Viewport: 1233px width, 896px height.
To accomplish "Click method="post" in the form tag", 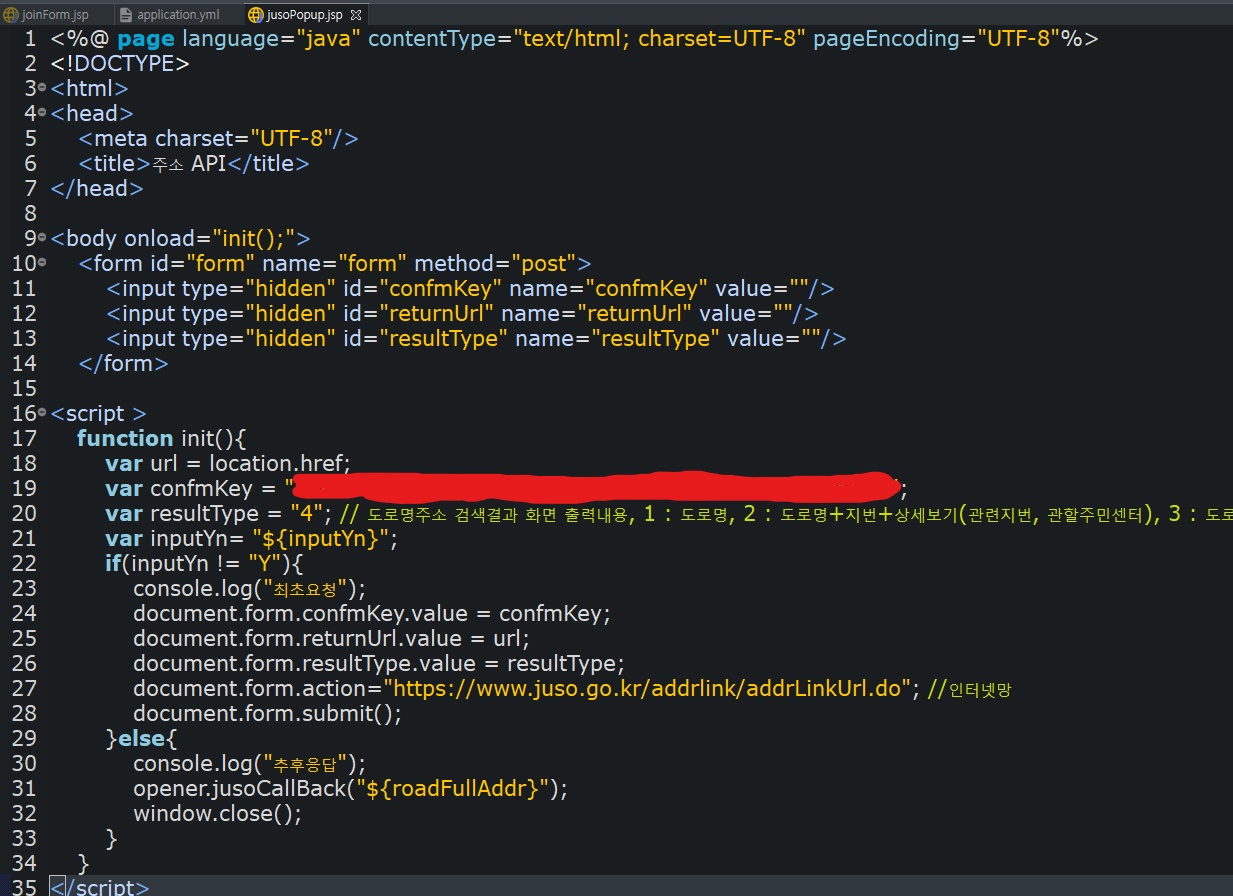I will tap(496, 263).
